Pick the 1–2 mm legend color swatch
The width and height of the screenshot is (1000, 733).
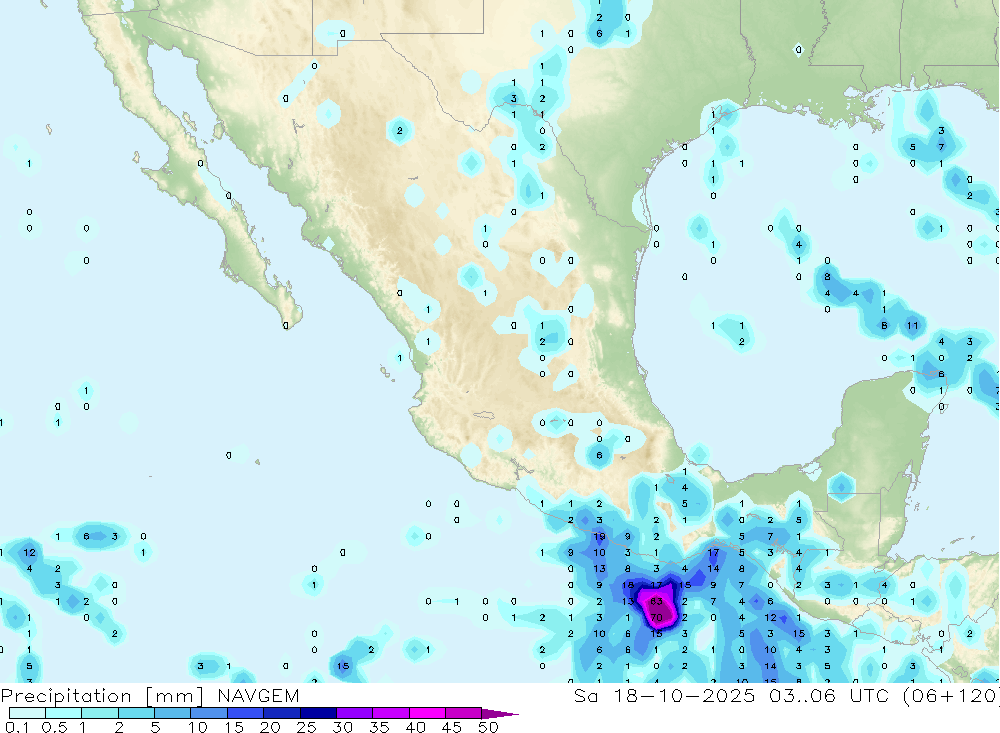click(100, 713)
